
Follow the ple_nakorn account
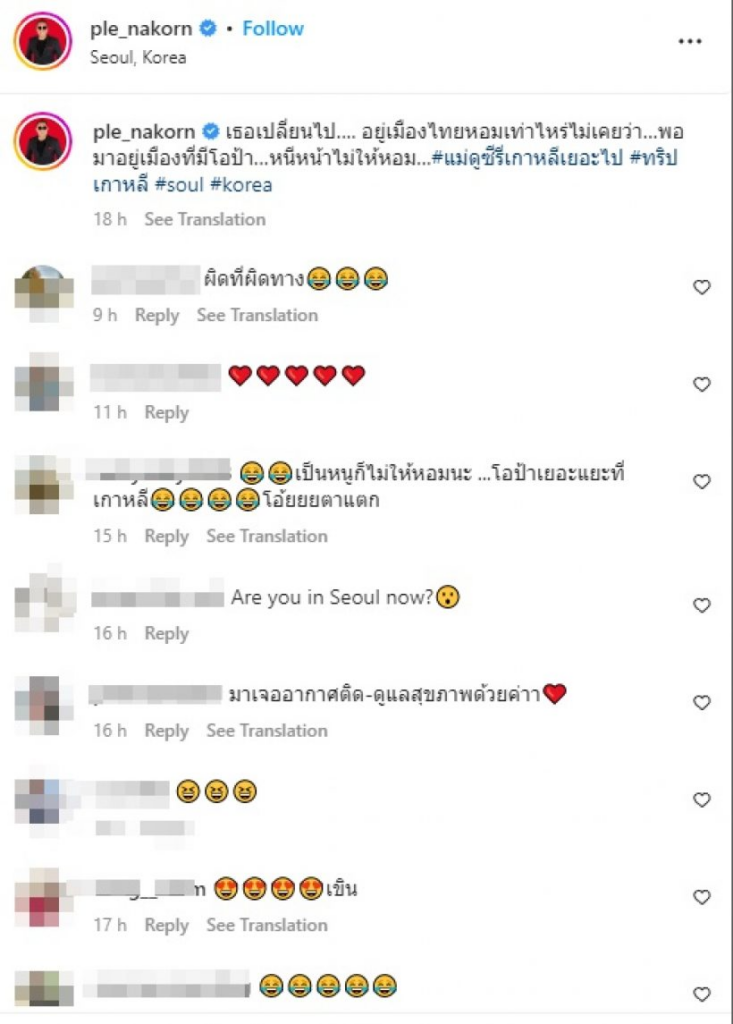click(273, 29)
